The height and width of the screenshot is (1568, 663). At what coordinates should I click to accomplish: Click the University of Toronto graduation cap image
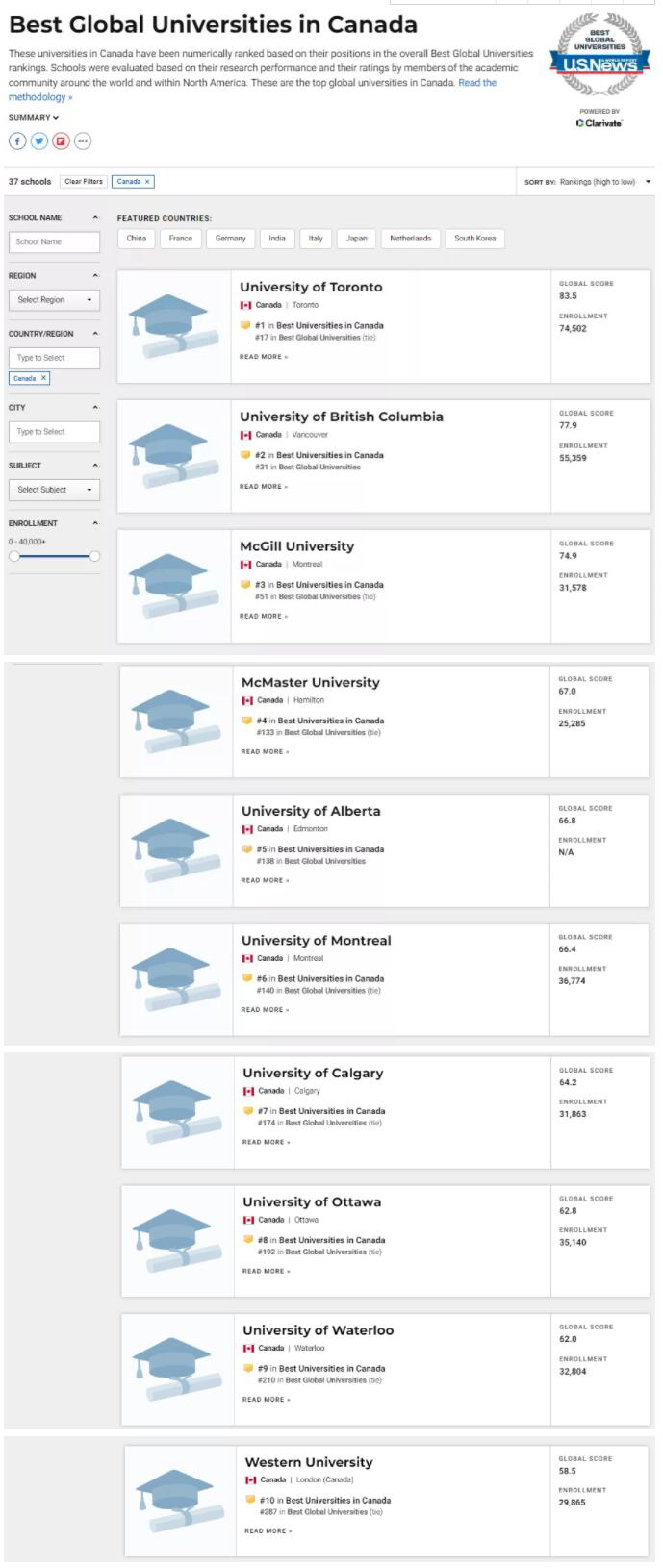[x=173, y=326]
